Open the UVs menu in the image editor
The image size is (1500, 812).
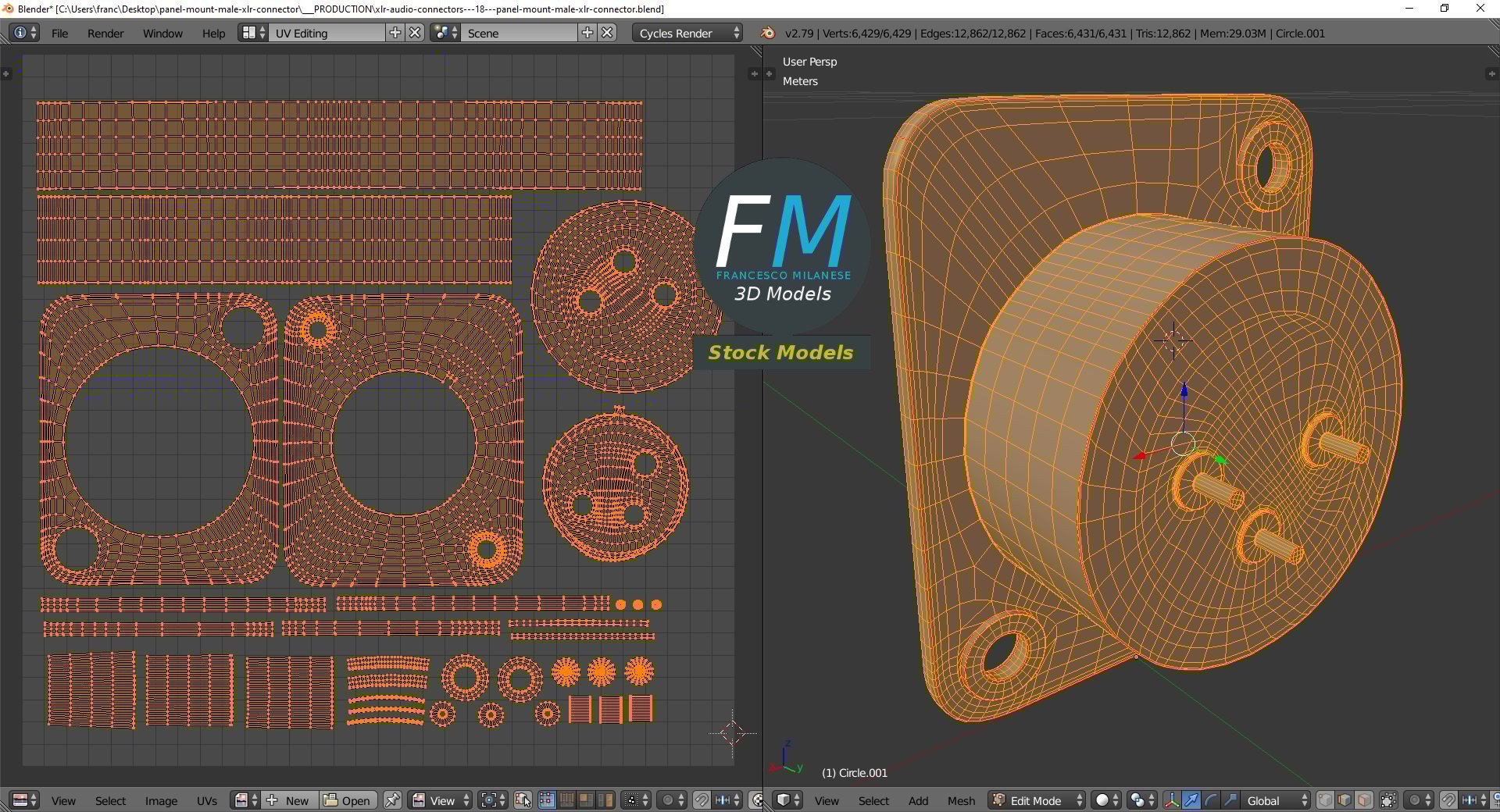(207, 800)
